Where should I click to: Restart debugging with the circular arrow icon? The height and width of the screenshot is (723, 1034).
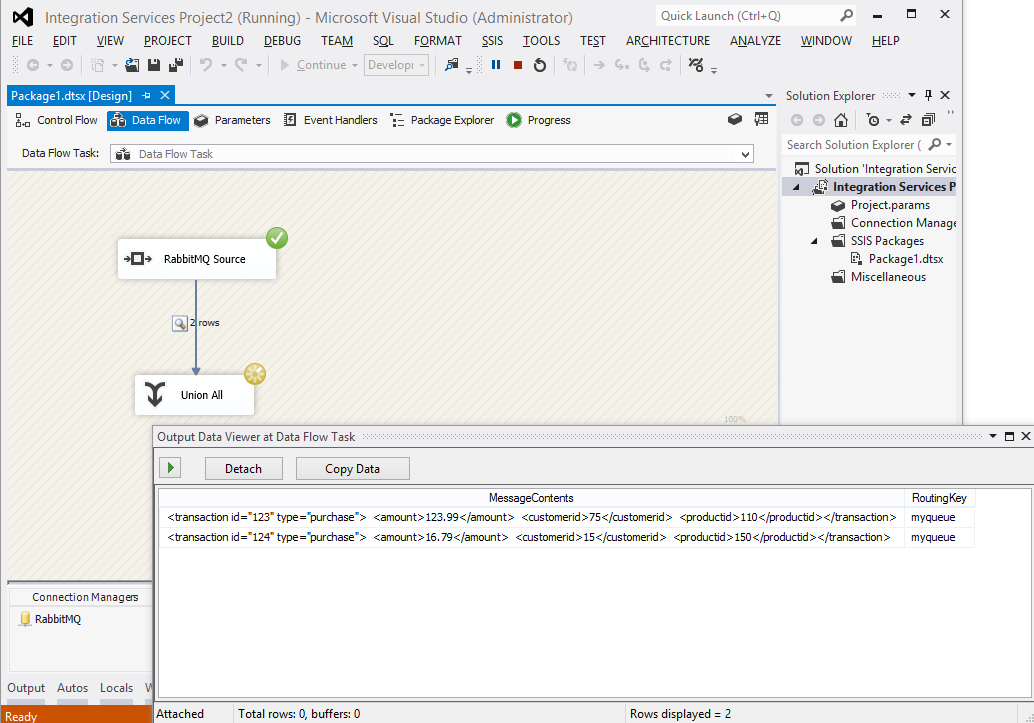(x=540, y=65)
